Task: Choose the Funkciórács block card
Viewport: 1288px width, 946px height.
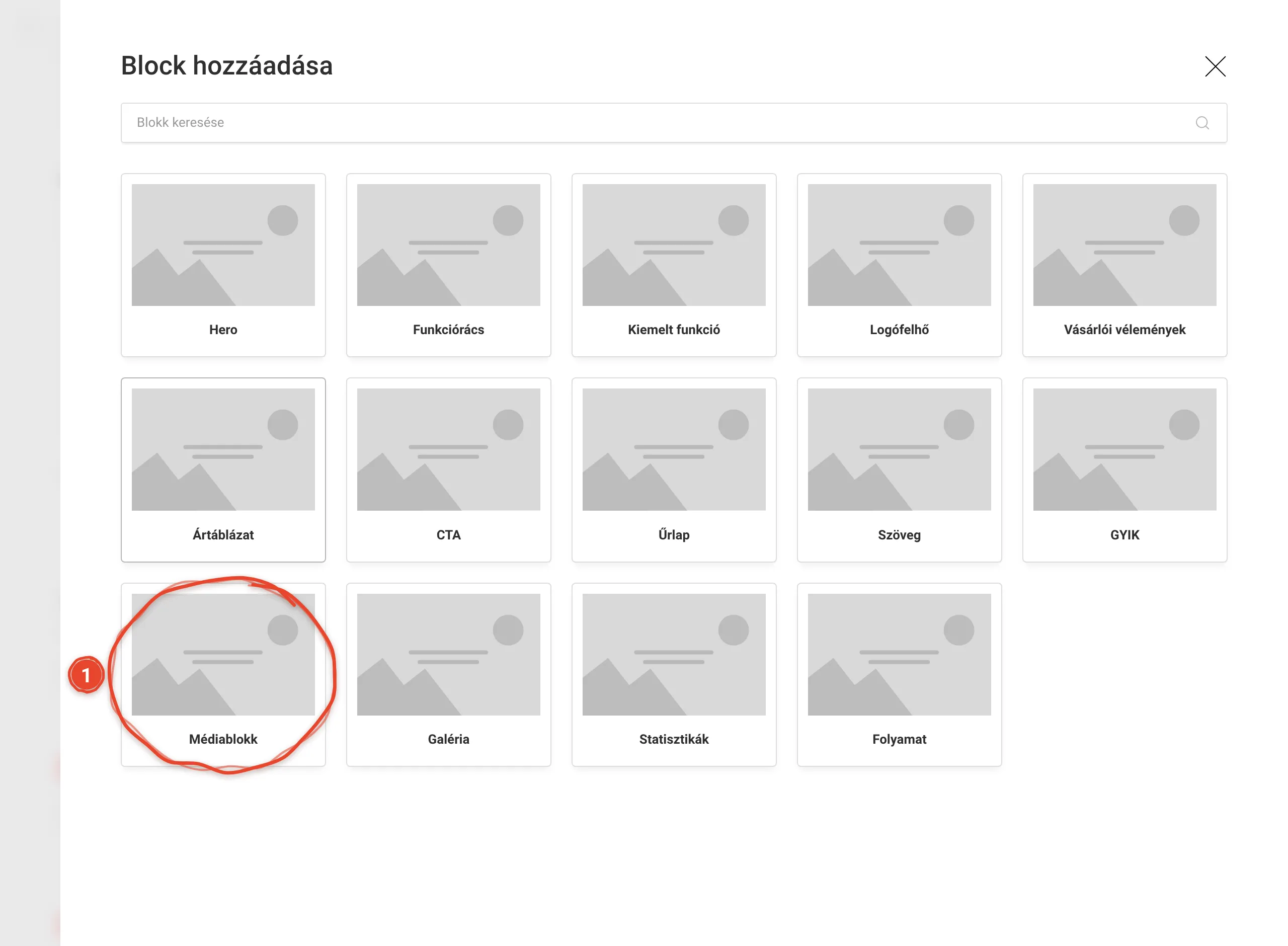Action: click(x=448, y=265)
